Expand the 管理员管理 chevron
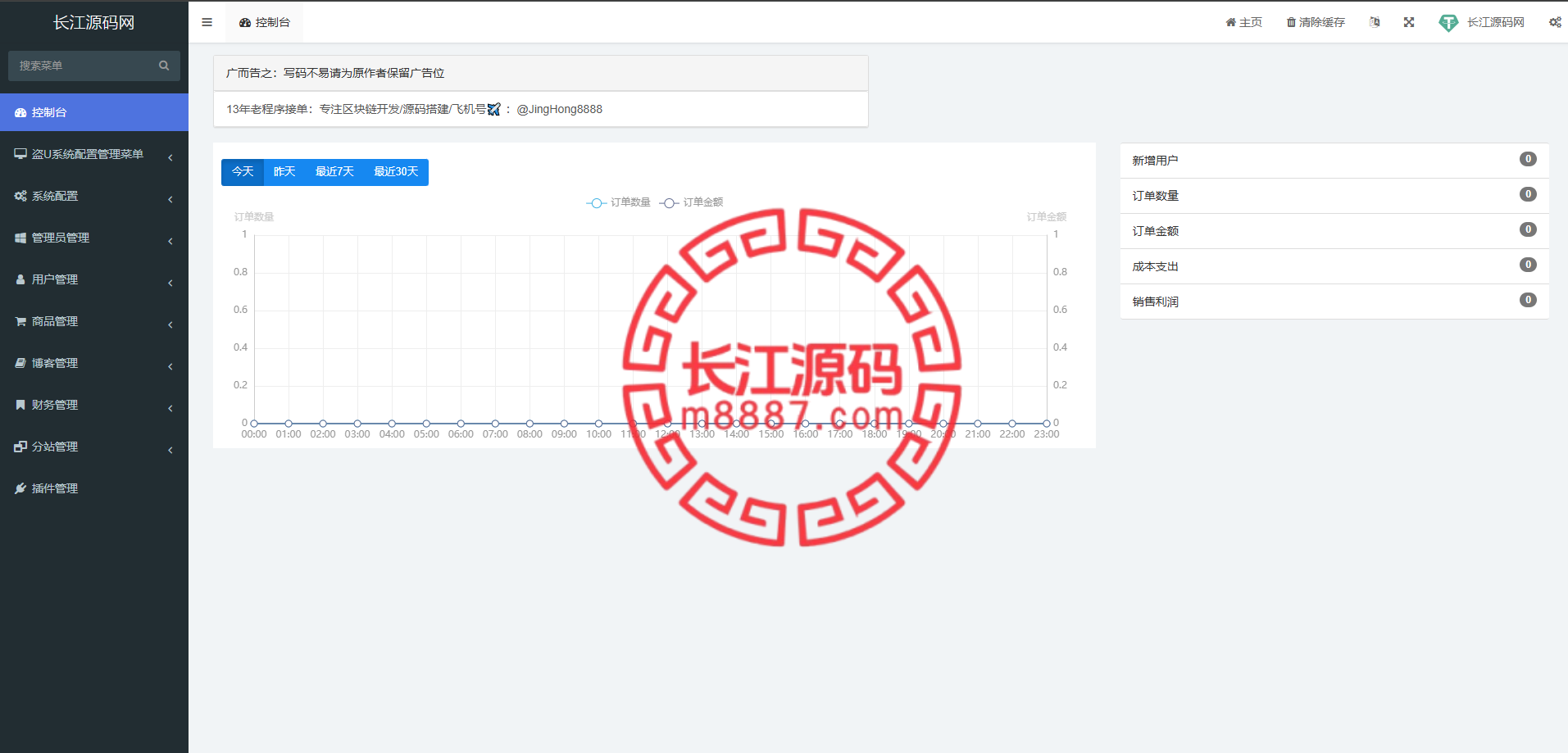Image resolution: width=1568 pixels, height=753 pixels. (170, 241)
